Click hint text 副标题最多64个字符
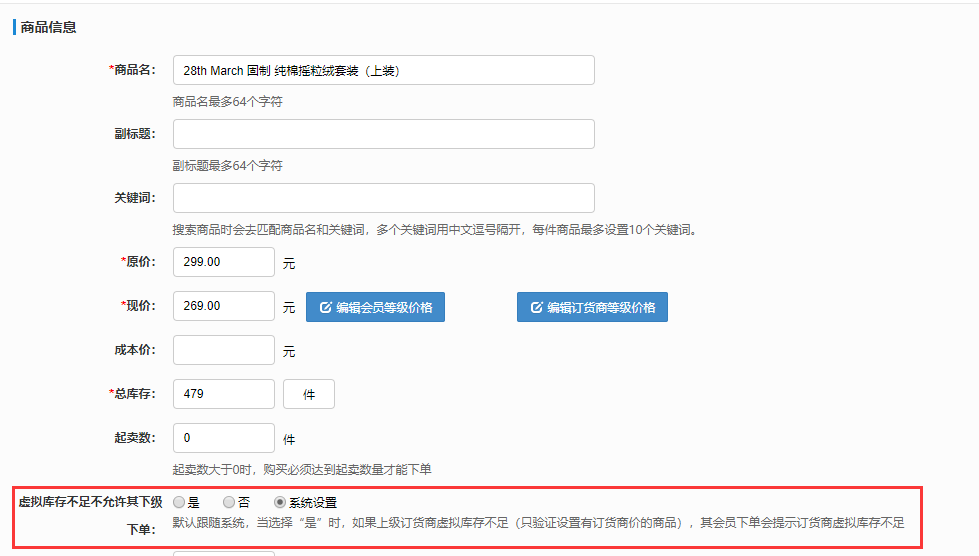Screen dimensions: 979x556 click(227, 166)
